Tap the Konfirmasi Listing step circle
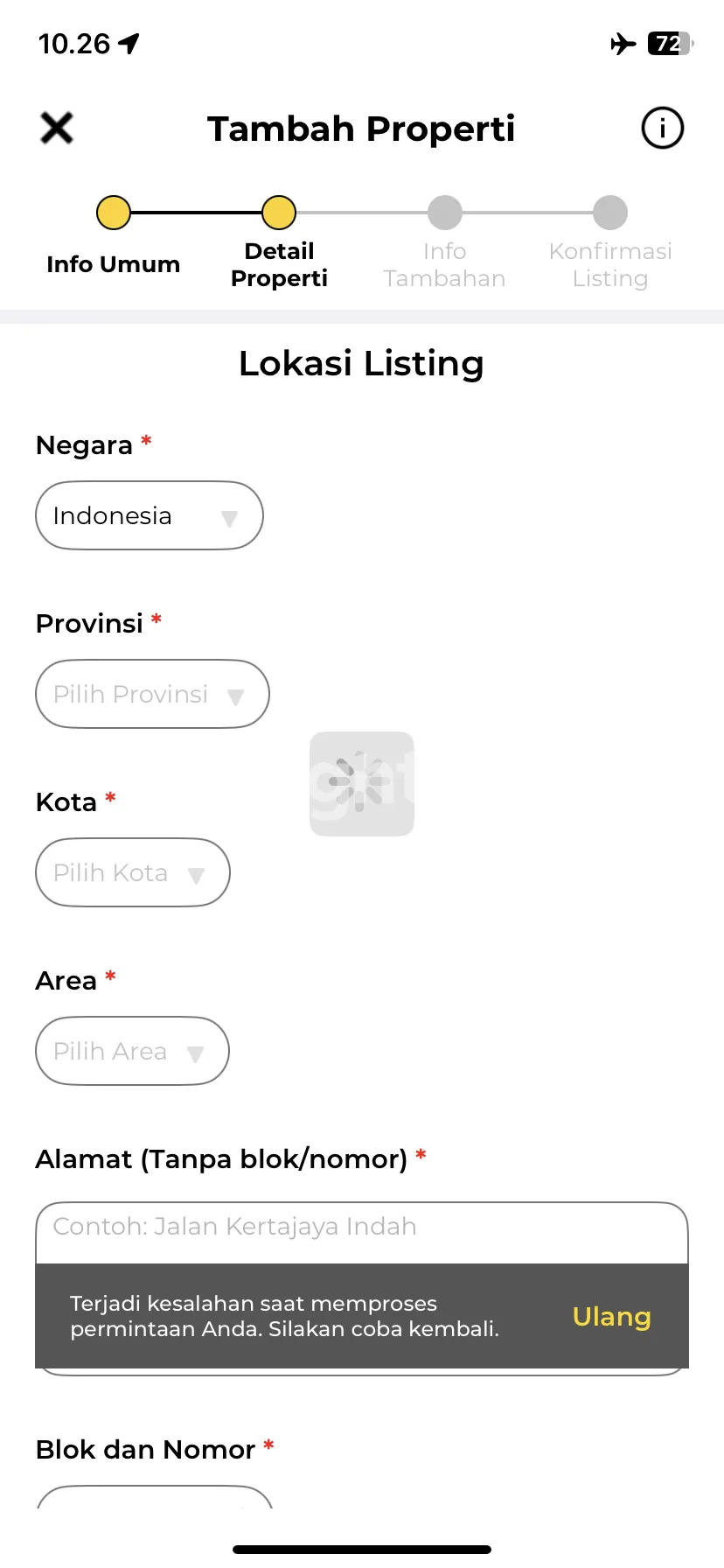Screen dimensions: 724x1568 610,213
